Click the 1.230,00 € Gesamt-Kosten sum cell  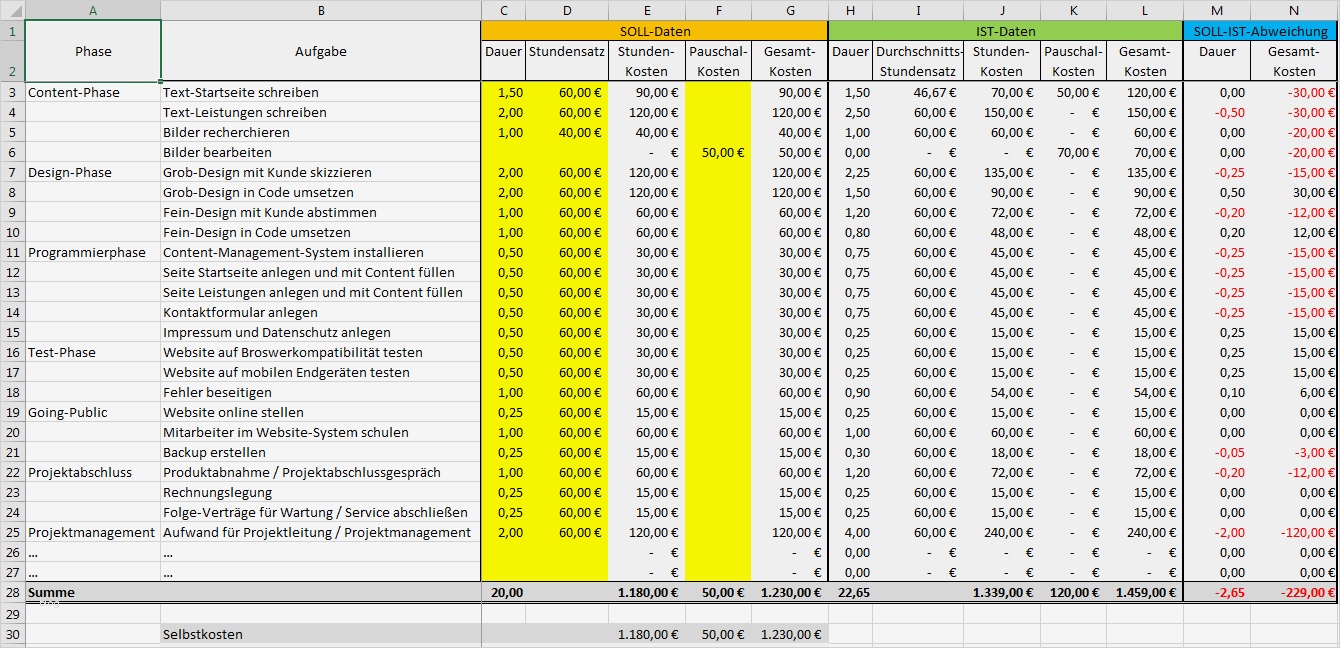(x=791, y=592)
